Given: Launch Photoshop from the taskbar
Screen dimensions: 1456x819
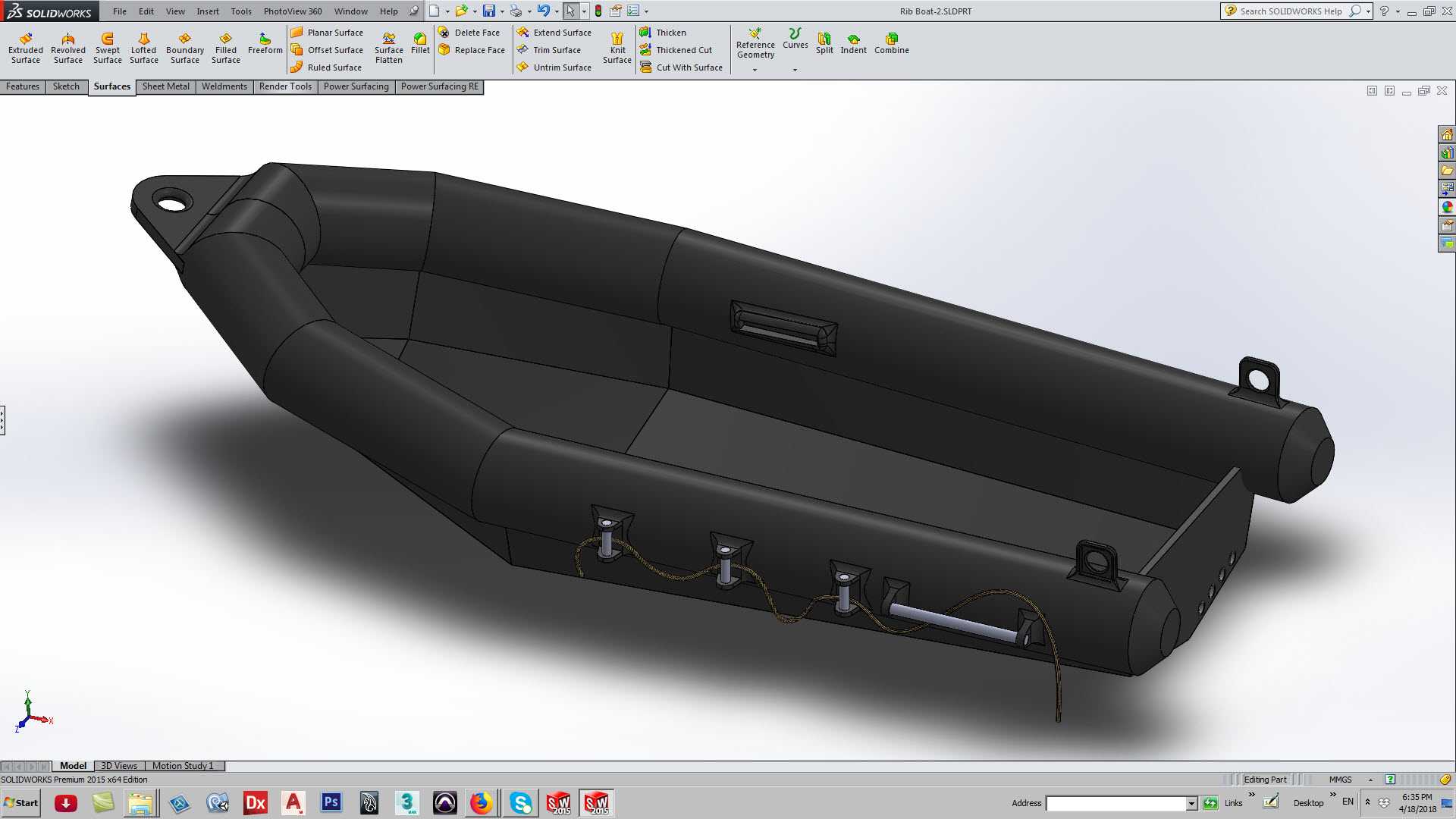Looking at the screenshot, I should click(x=331, y=802).
